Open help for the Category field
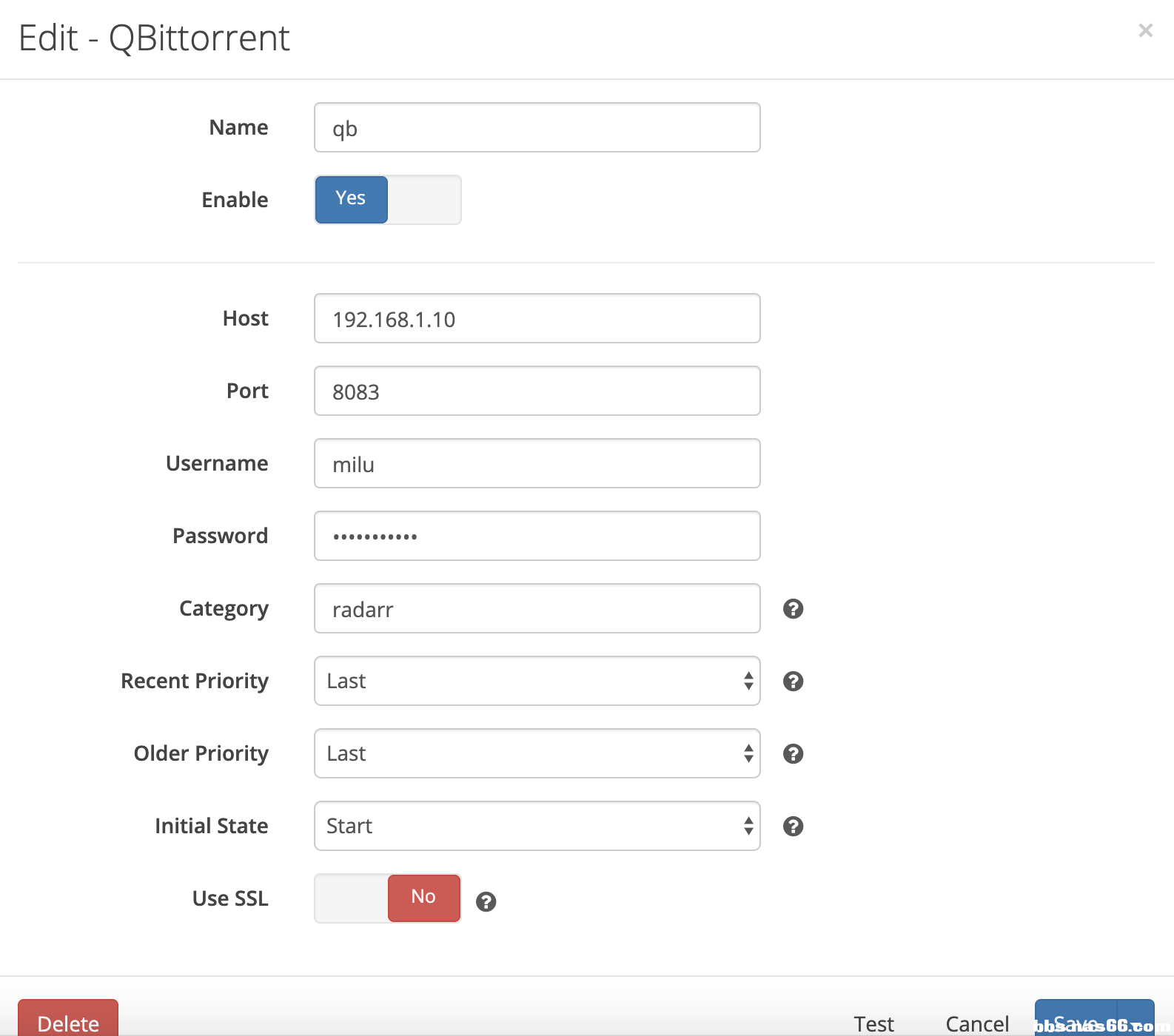 tap(793, 609)
